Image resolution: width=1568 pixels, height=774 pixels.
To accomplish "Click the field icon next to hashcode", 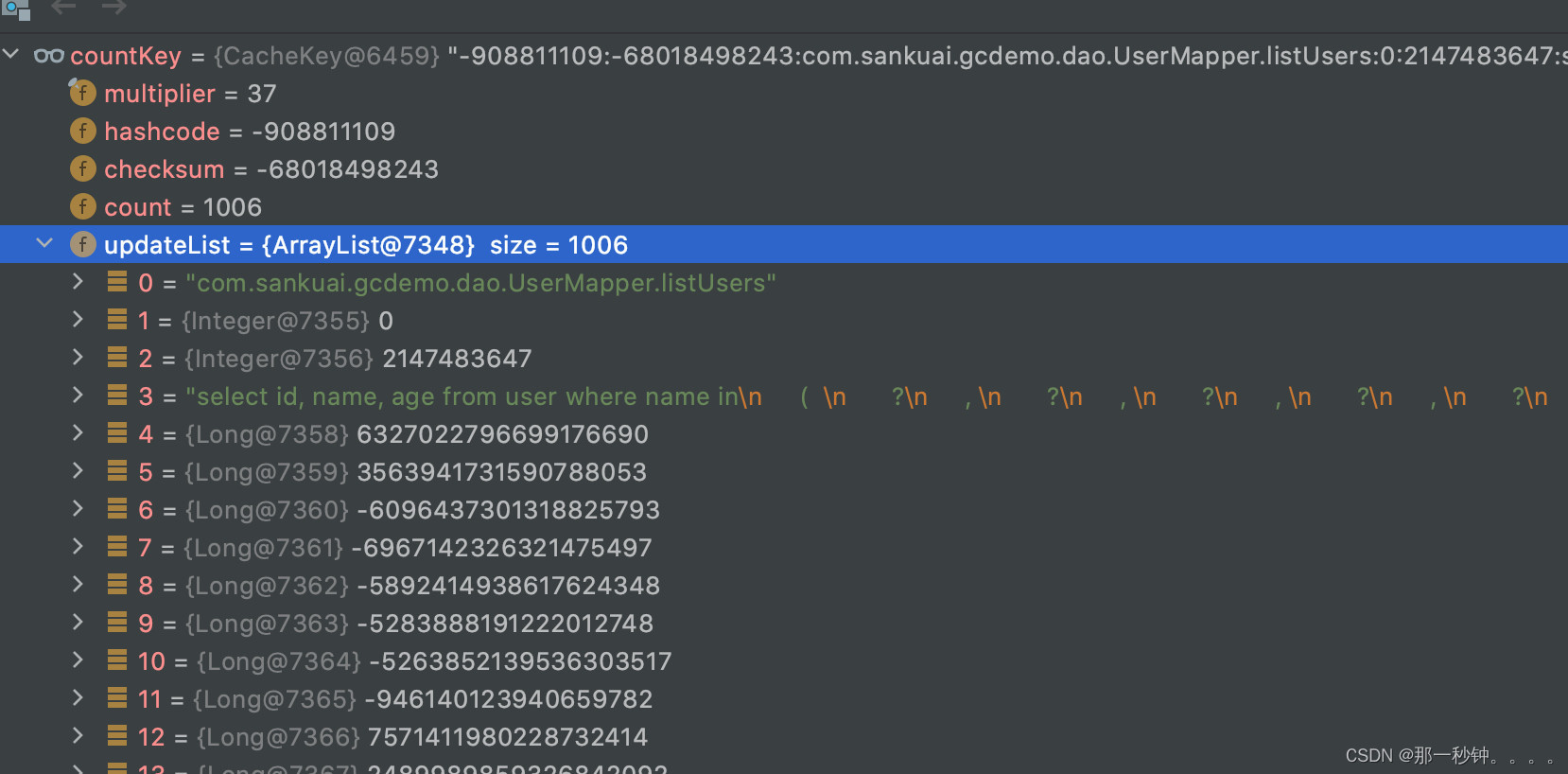I will pyautogui.click(x=82, y=131).
